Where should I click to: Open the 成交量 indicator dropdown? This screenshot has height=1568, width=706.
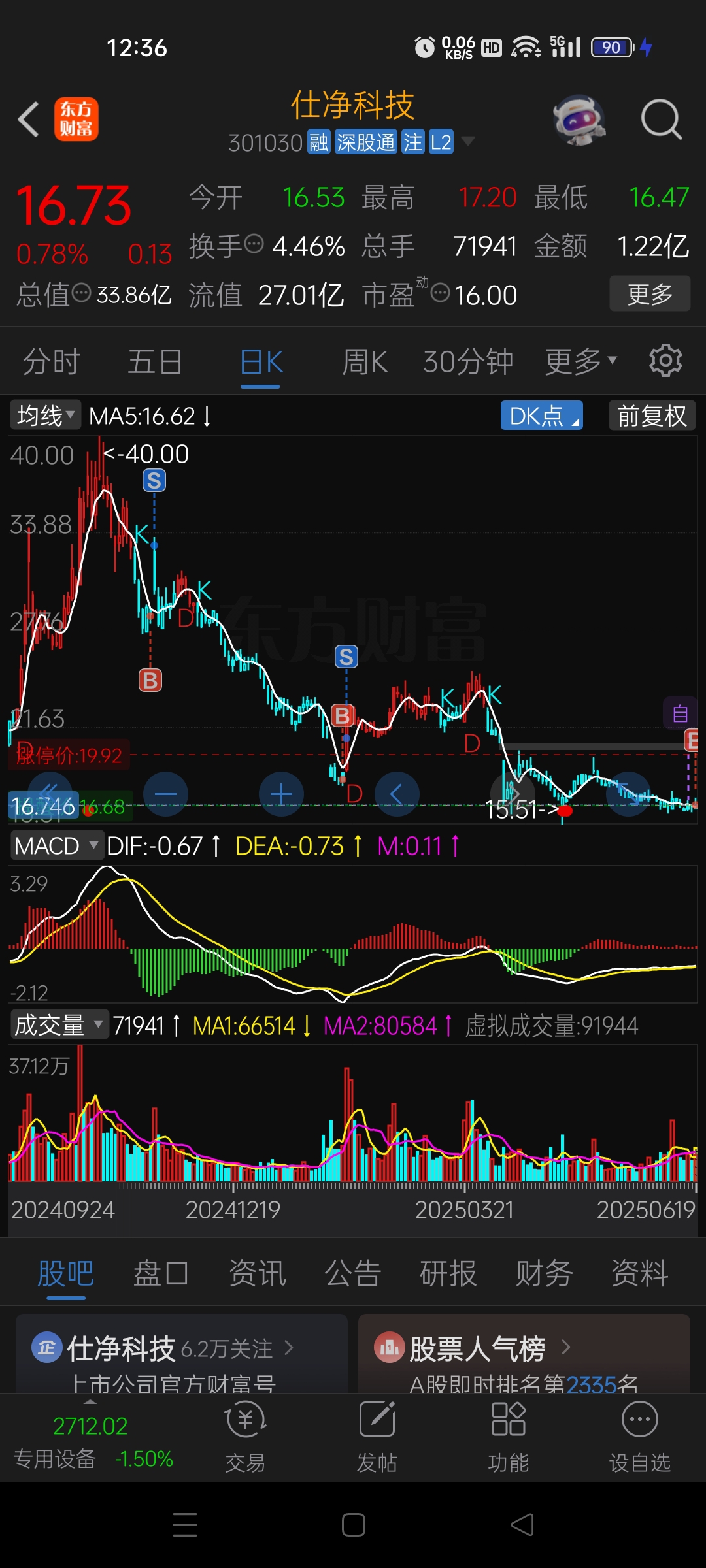coord(59,1025)
